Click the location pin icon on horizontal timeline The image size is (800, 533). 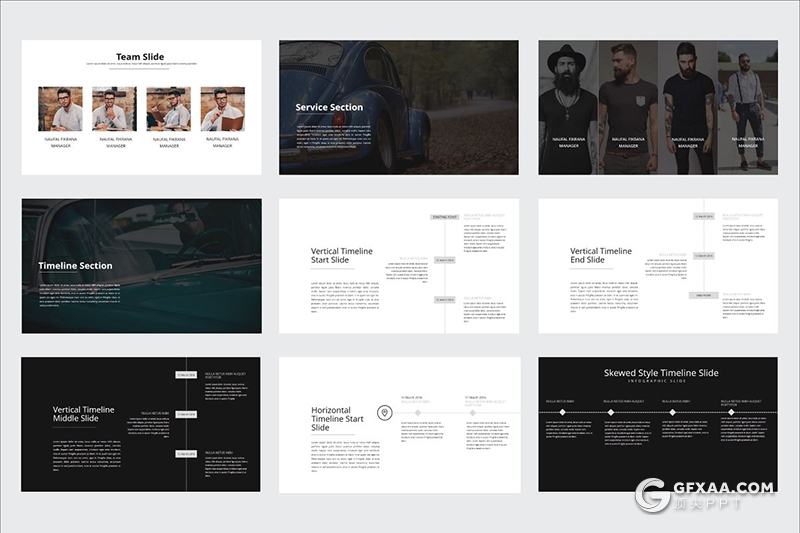click(x=384, y=412)
